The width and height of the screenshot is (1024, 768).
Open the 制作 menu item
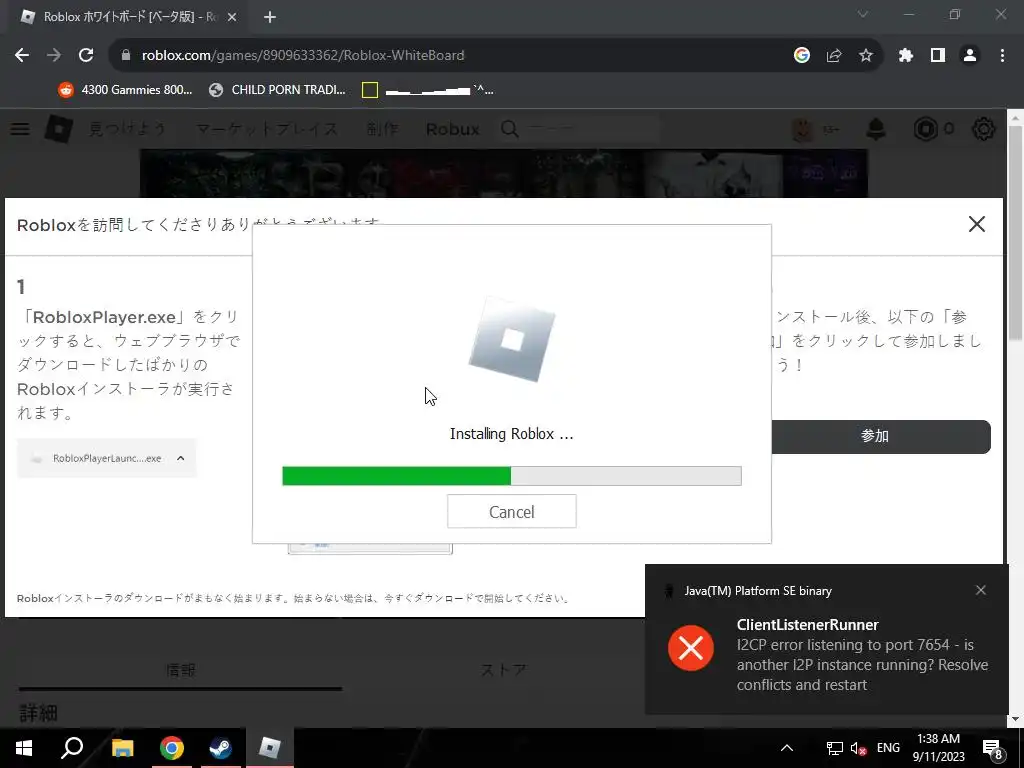382,129
